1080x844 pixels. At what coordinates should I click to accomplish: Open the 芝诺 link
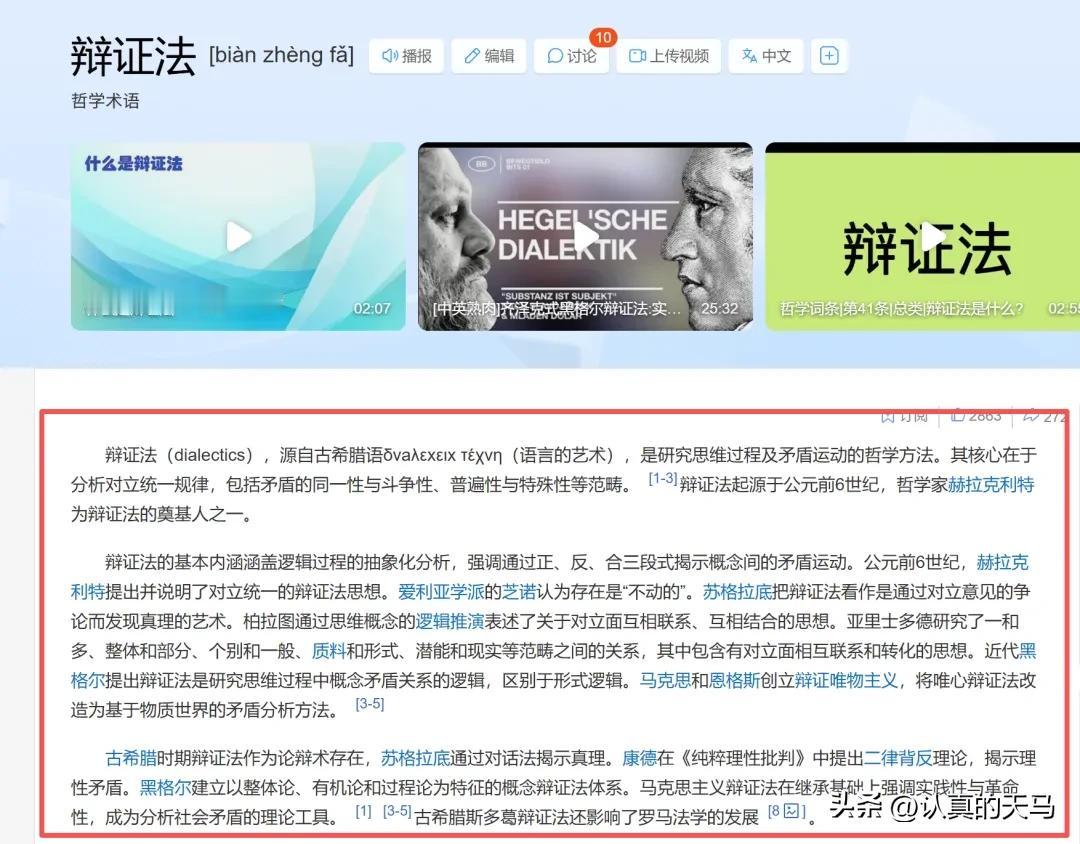point(519,592)
